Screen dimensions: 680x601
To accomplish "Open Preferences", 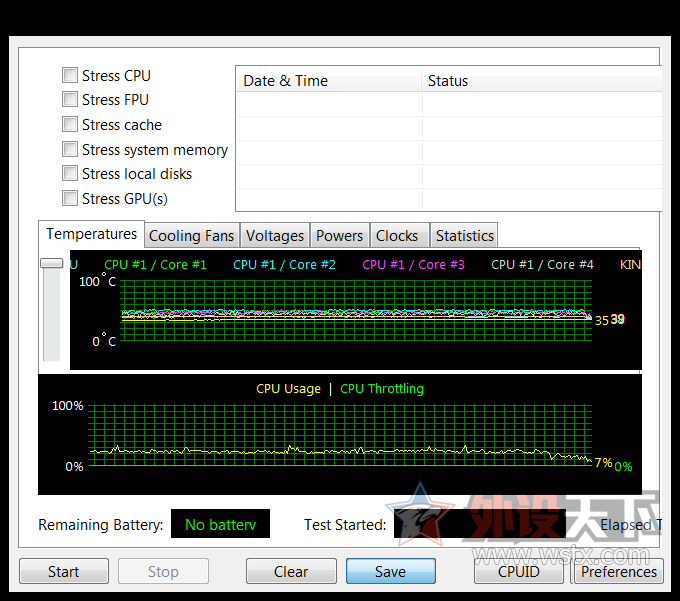I will coord(619,572).
